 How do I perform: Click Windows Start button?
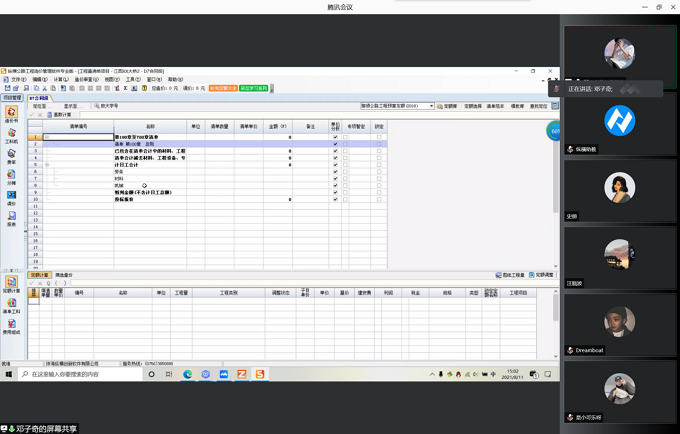point(9,374)
